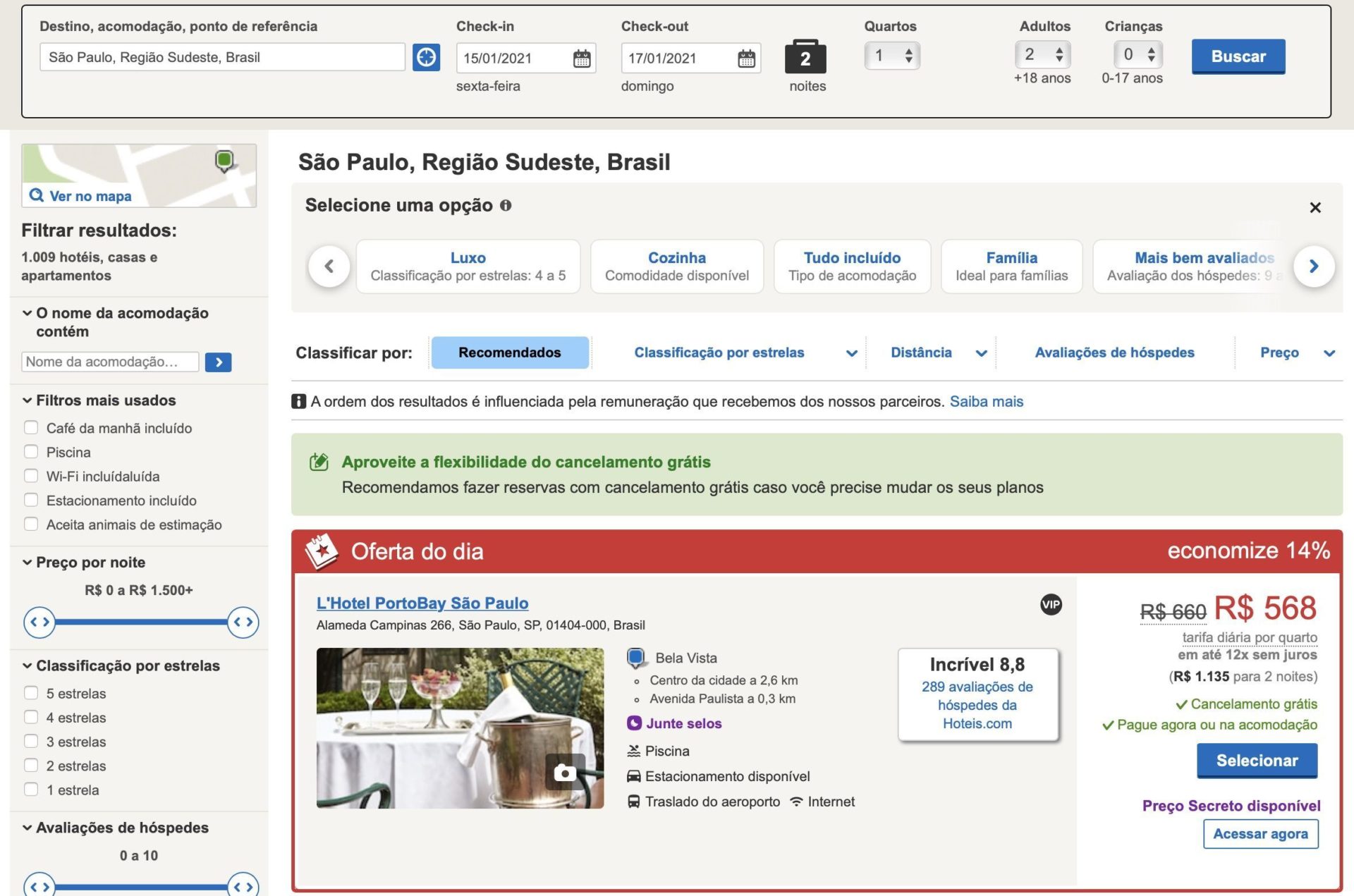Click the minimum price slider handle

(x=39, y=622)
